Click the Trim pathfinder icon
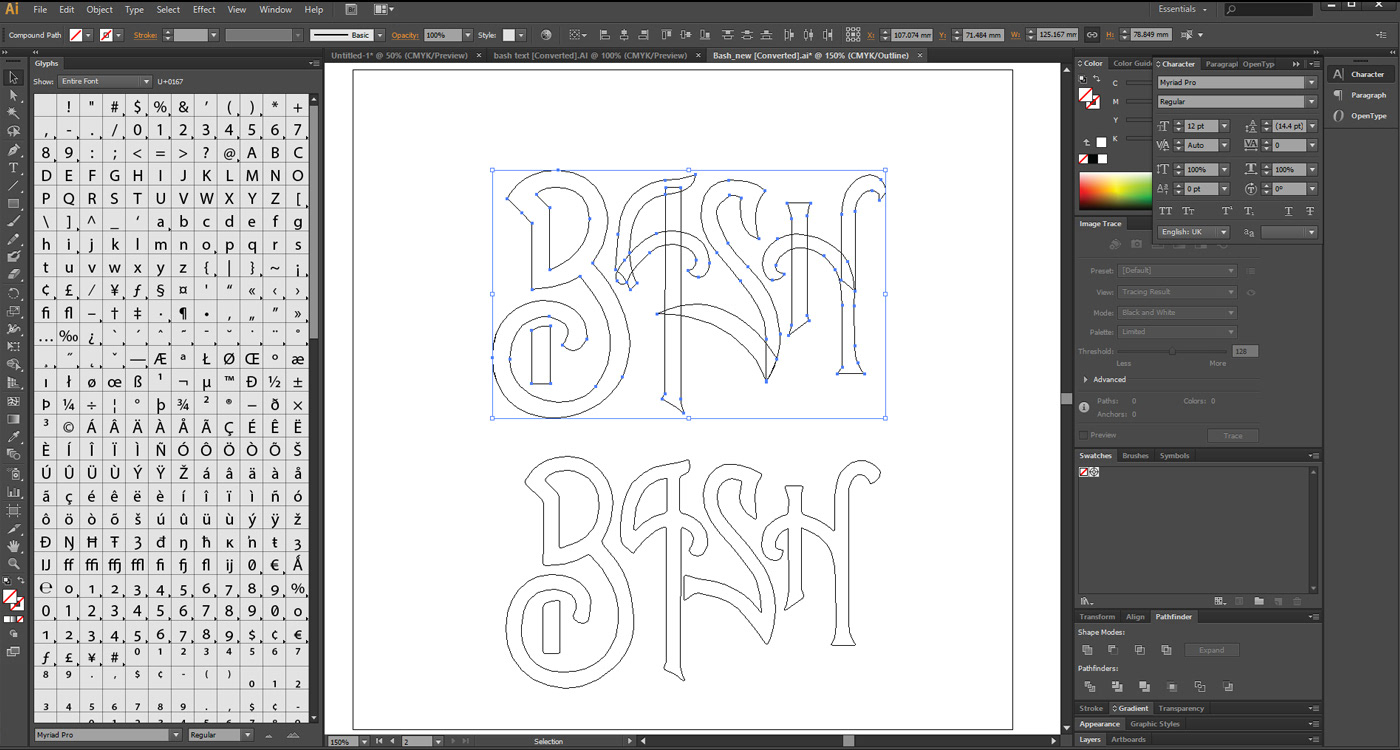 tap(1117, 687)
